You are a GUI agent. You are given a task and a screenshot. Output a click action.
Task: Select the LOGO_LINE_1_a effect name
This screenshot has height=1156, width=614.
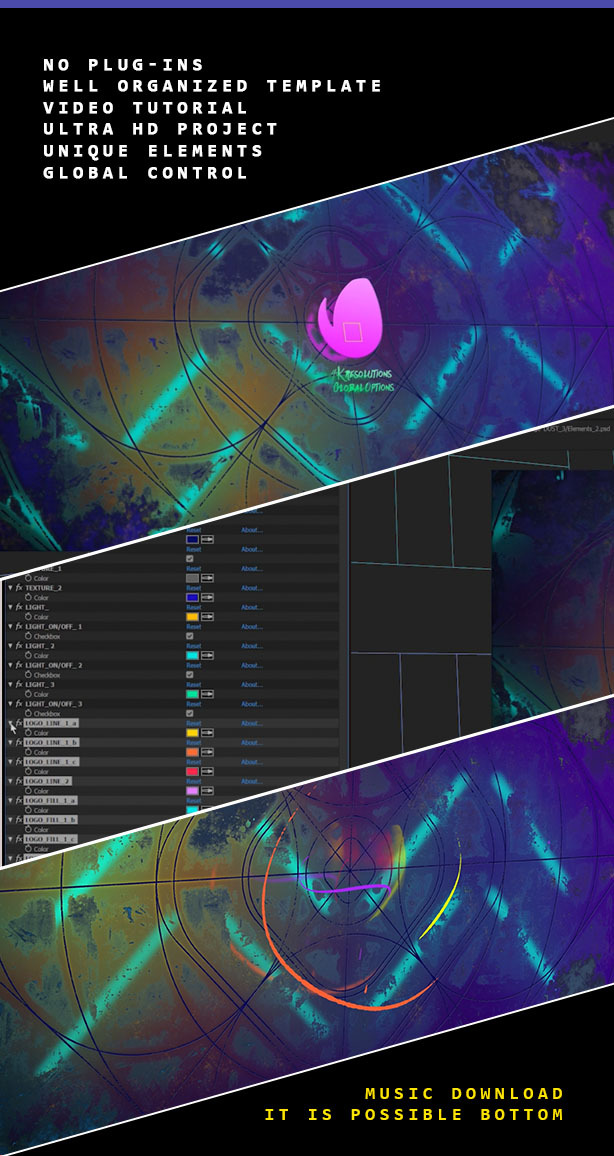pyautogui.click(x=51, y=723)
